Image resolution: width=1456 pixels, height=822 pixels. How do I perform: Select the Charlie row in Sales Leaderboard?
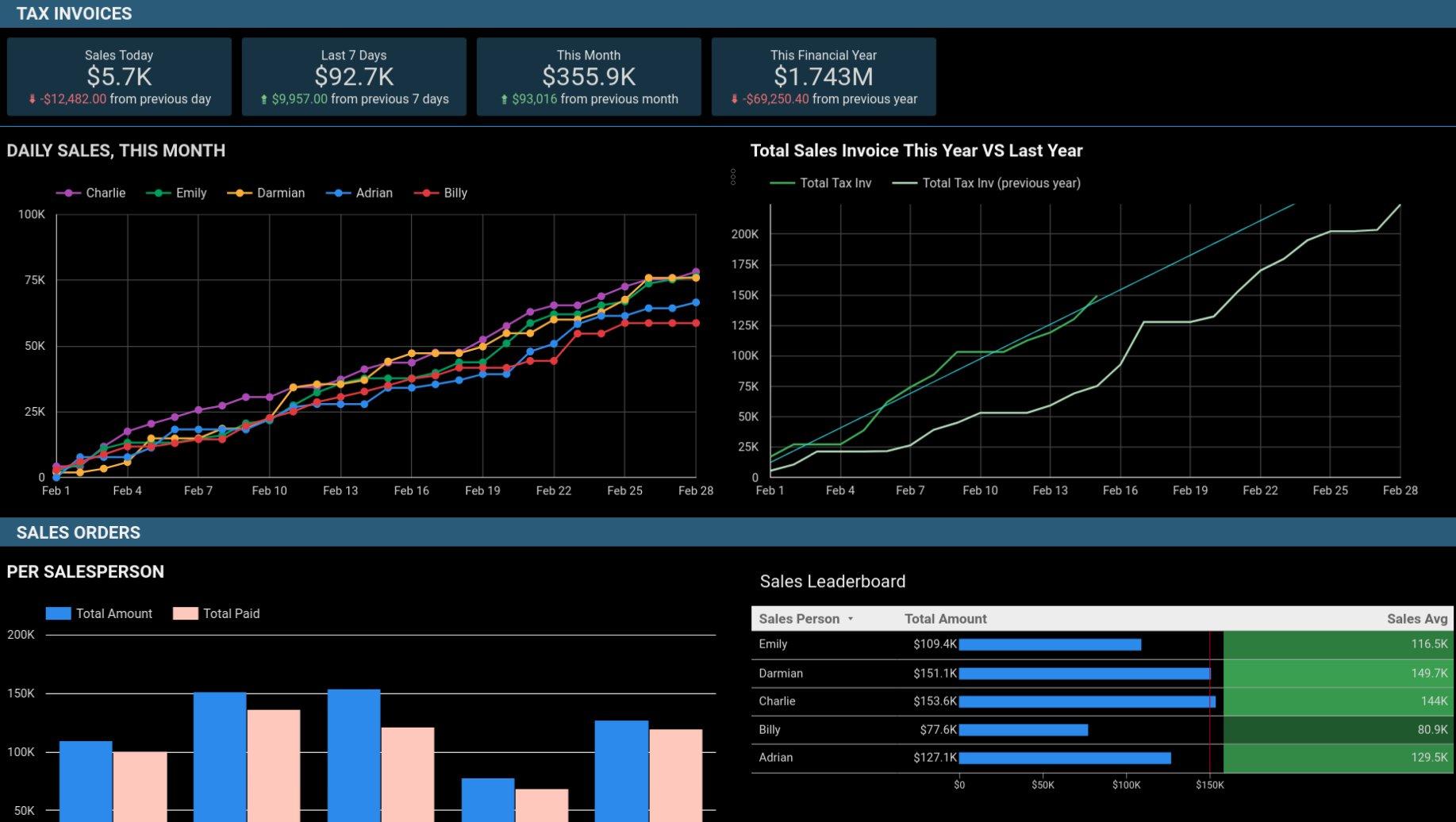pyautogui.click(x=1102, y=701)
